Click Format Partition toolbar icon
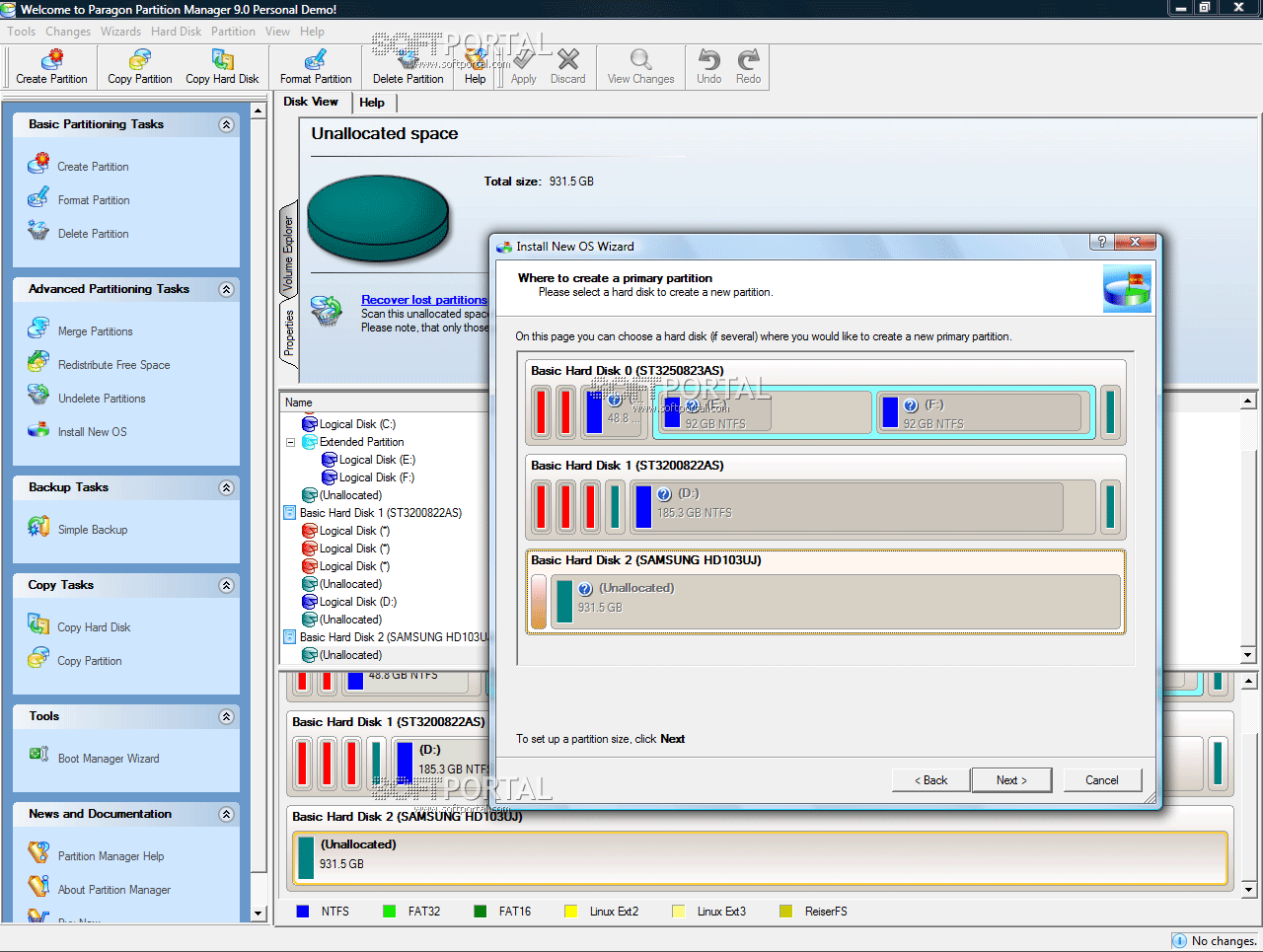 316,59
